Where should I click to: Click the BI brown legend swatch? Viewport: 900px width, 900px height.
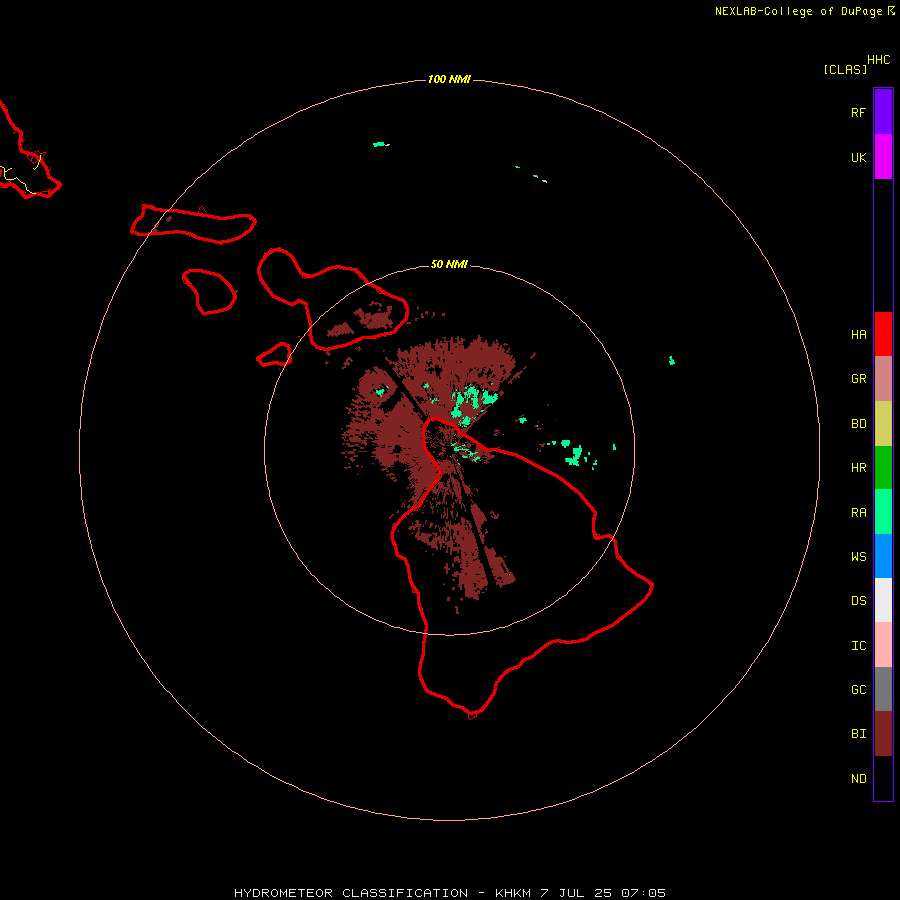coord(883,734)
